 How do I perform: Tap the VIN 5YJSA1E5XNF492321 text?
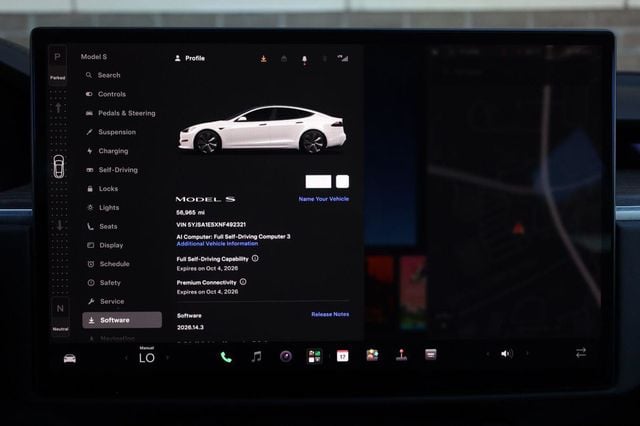coord(211,224)
